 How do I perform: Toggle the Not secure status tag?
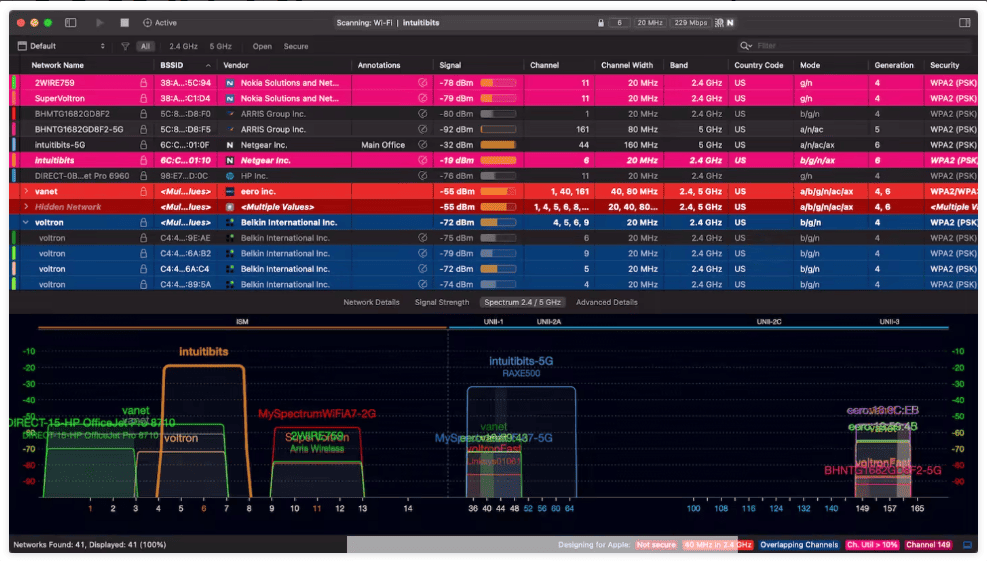pyautogui.click(x=656, y=545)
